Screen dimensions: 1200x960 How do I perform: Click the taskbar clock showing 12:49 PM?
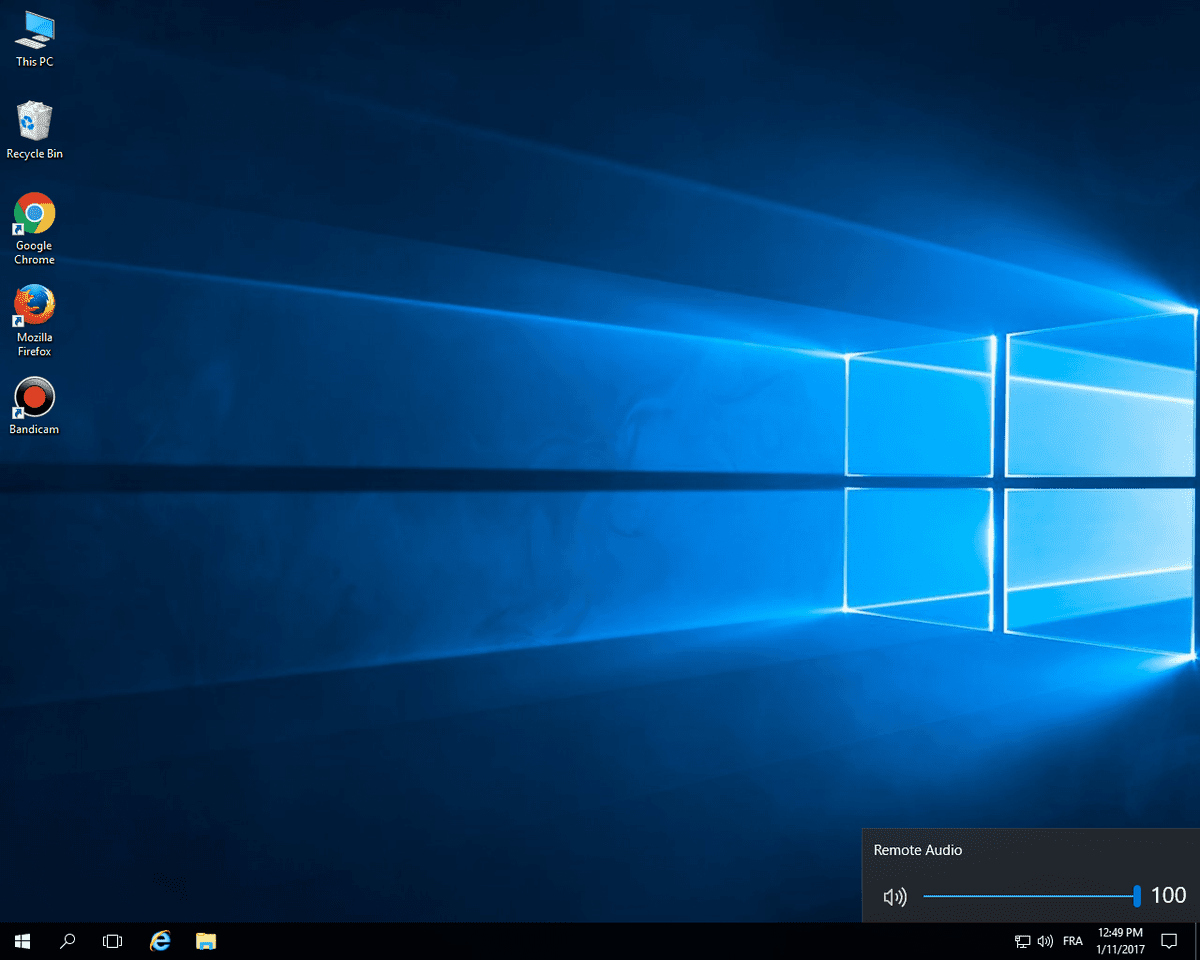tap(1120, 941)
